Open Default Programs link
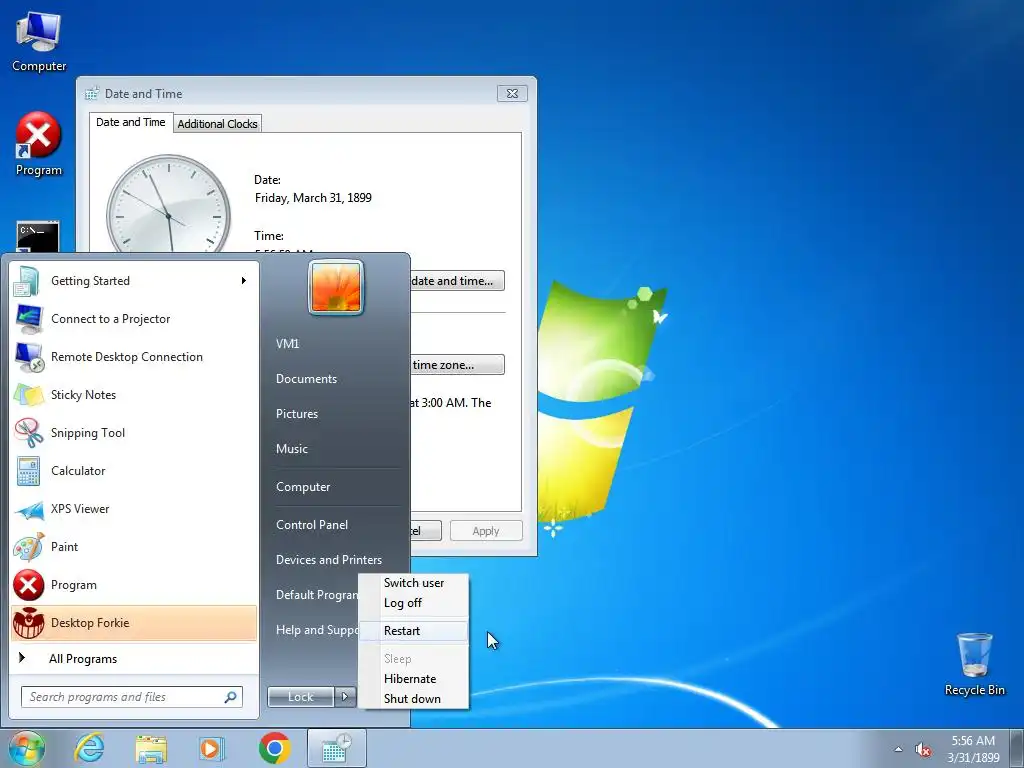 click(316, 595)
